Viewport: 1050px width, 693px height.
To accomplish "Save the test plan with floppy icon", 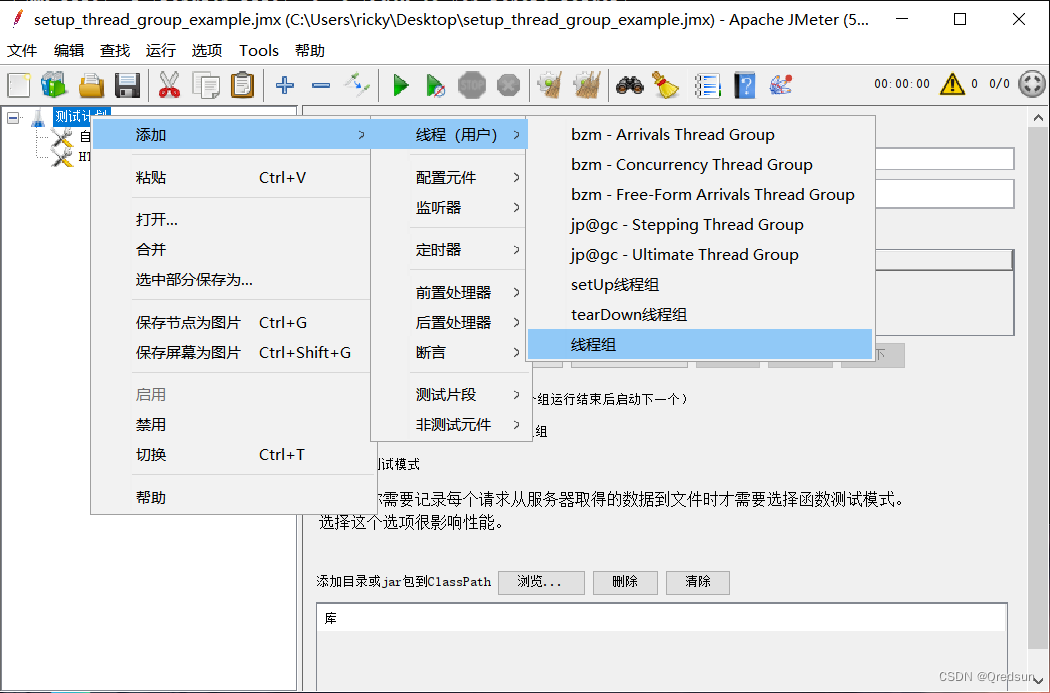I will click(127, 85).
